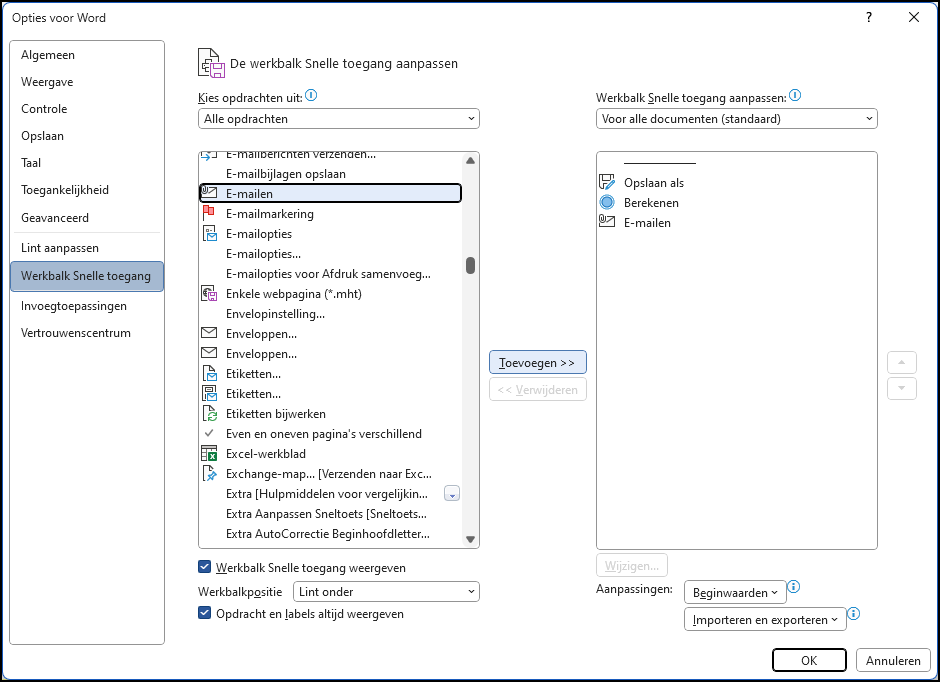The height and width of the screenshot is (682, 940).
Task: Open the Help question mark button
Action: click(x=869, y=17)
